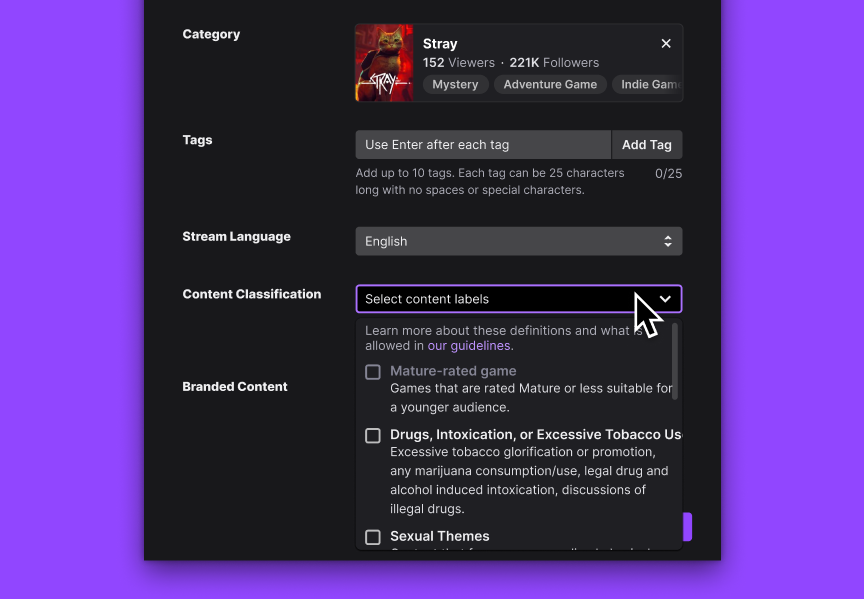Viewport: 864px width, 599px height.
Task: Click the content labels list scrollbar
Action: coord(675,360)
